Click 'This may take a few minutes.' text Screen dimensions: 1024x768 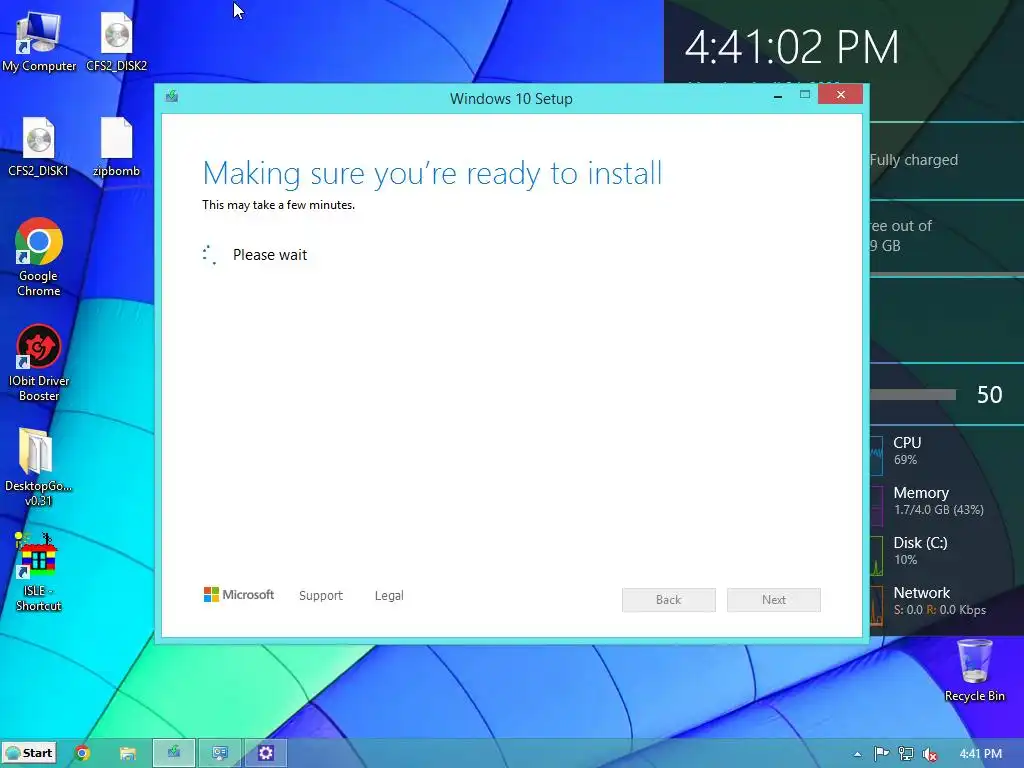coord(278,205)
